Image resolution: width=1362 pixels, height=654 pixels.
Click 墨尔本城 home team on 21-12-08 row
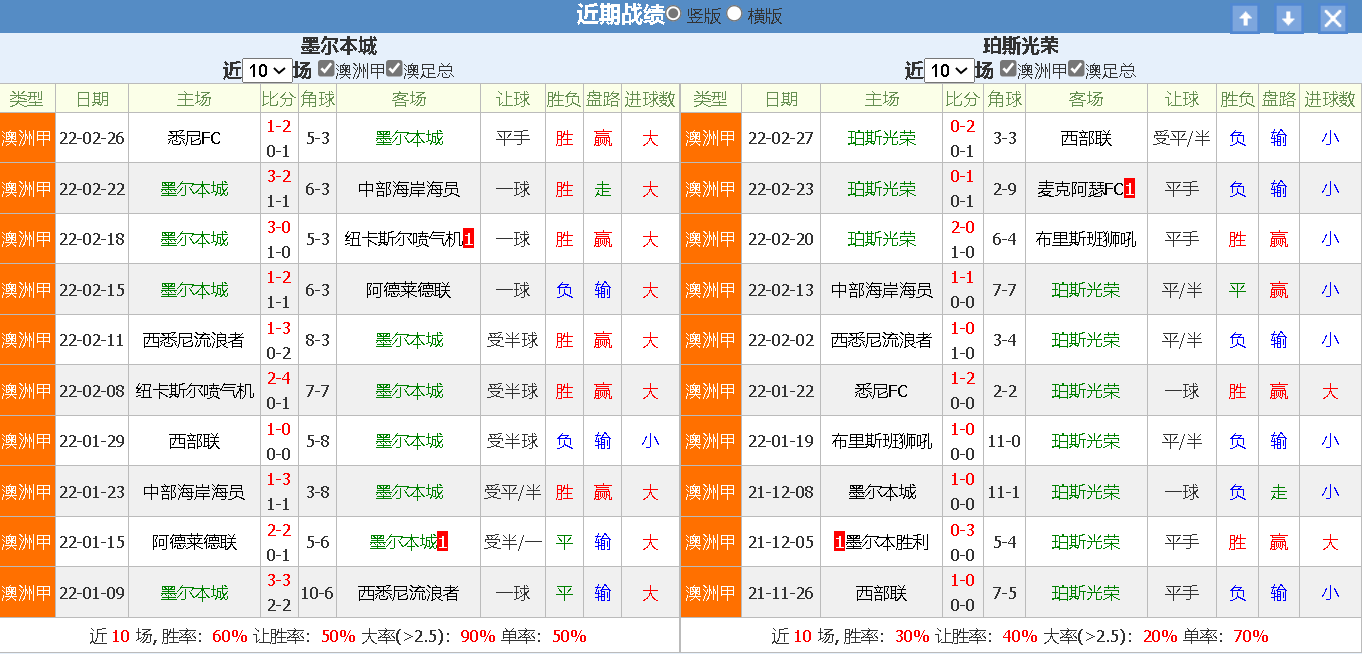[x=882, y=492]
